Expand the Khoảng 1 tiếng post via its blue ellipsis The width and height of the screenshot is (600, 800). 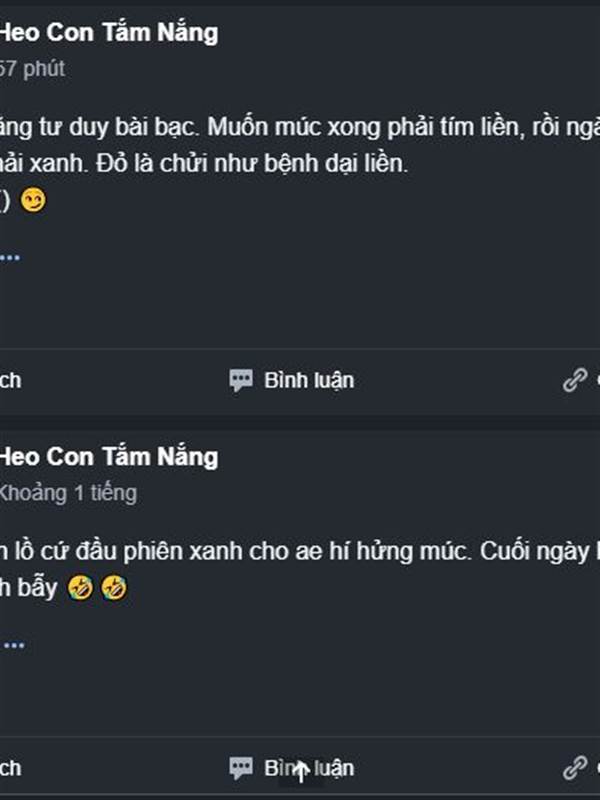(13, 645)
